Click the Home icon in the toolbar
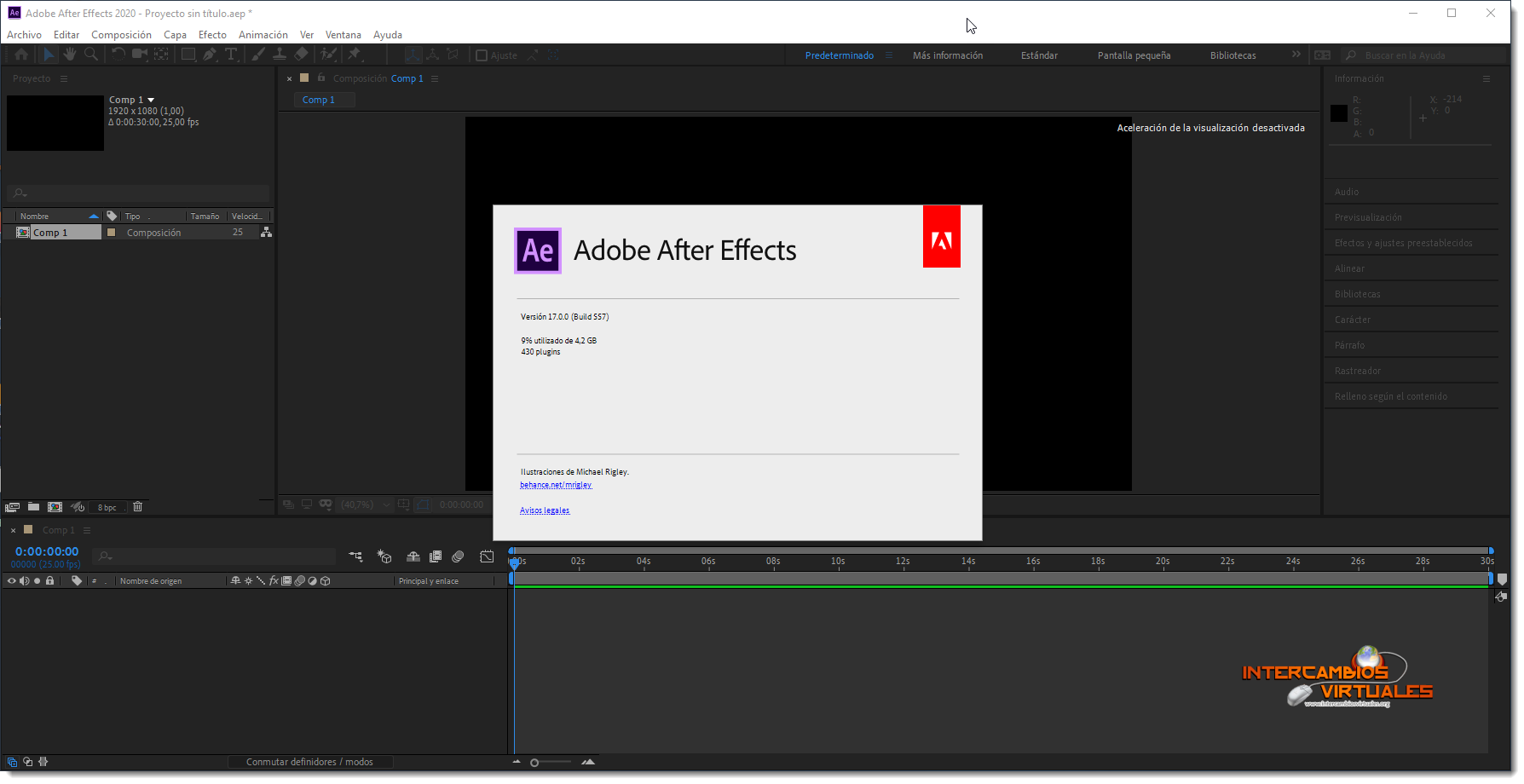The image size is (1524, 784). pos(21,55)
